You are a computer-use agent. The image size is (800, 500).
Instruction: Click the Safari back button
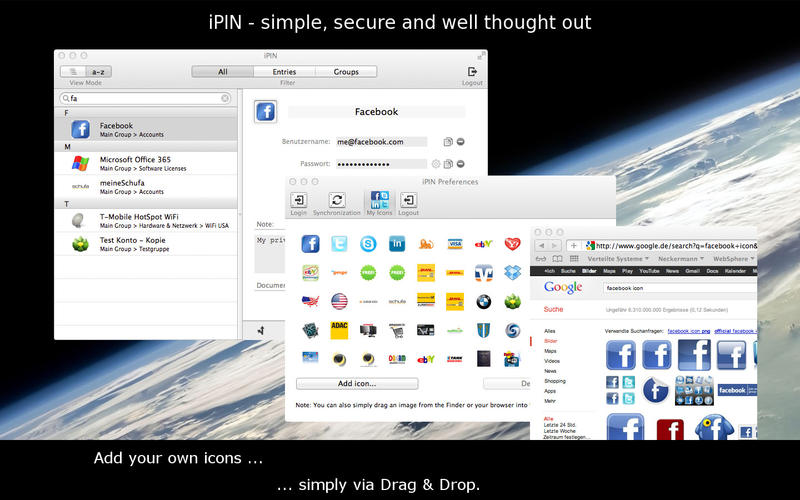(541, 245)
